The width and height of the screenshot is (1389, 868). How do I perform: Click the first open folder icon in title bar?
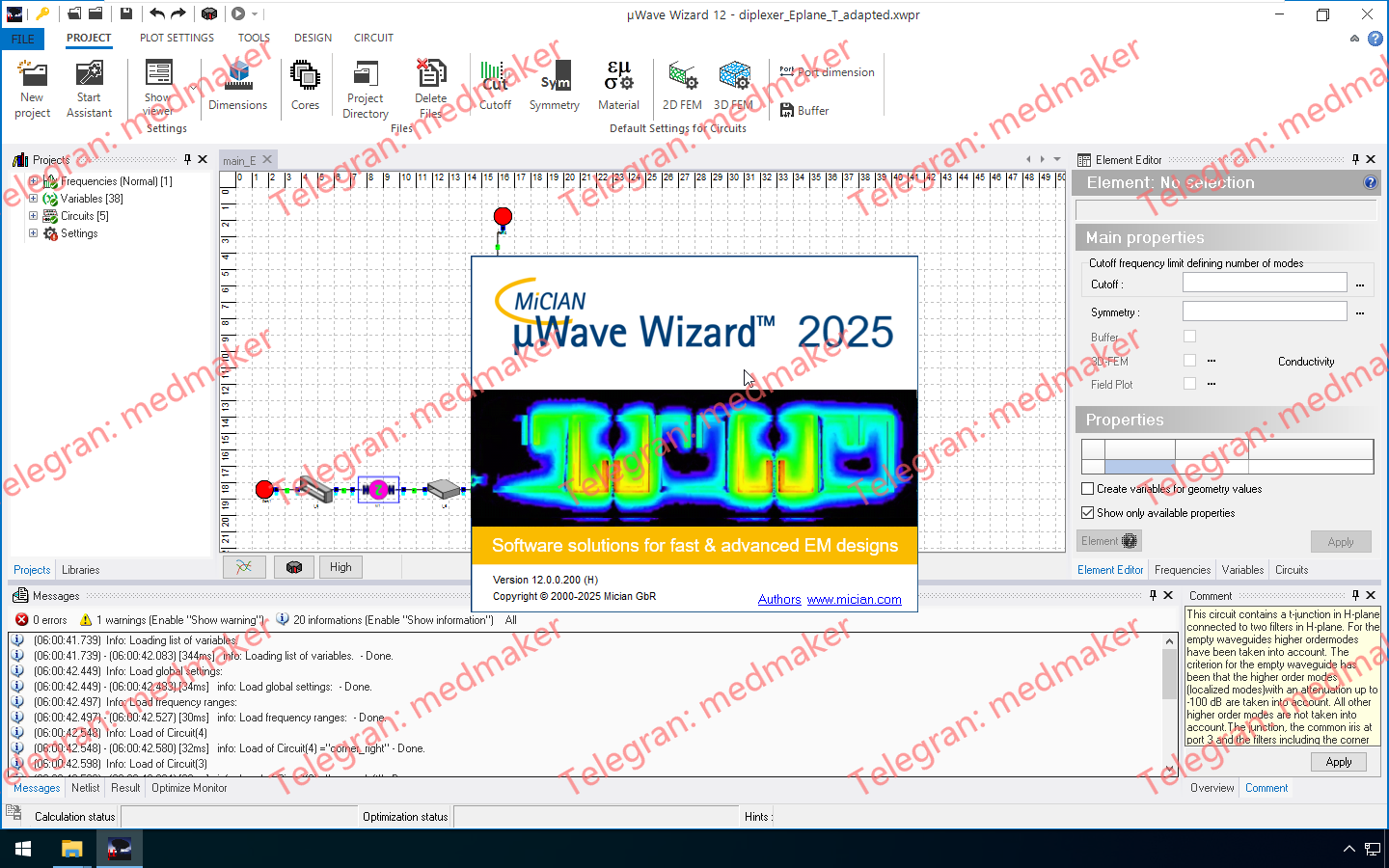74,14
